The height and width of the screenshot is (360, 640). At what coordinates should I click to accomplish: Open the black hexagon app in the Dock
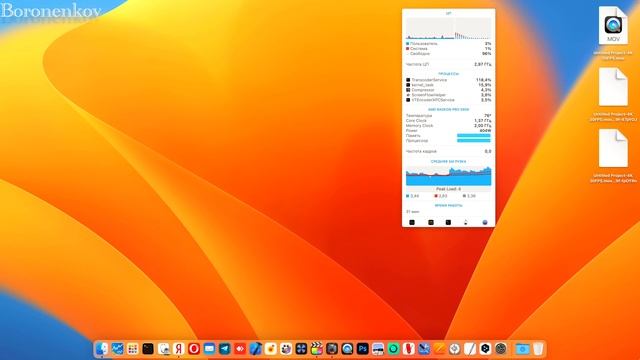click(x=485, y=349)
